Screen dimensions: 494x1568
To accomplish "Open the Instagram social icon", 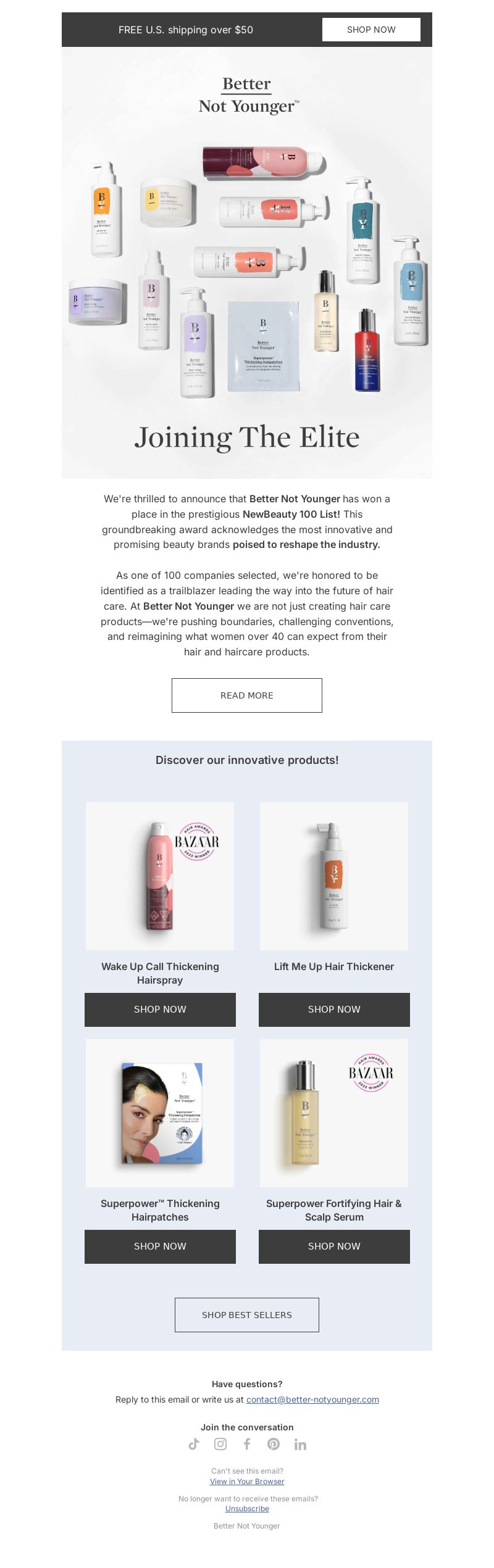I will click(x=220, y=1444).
